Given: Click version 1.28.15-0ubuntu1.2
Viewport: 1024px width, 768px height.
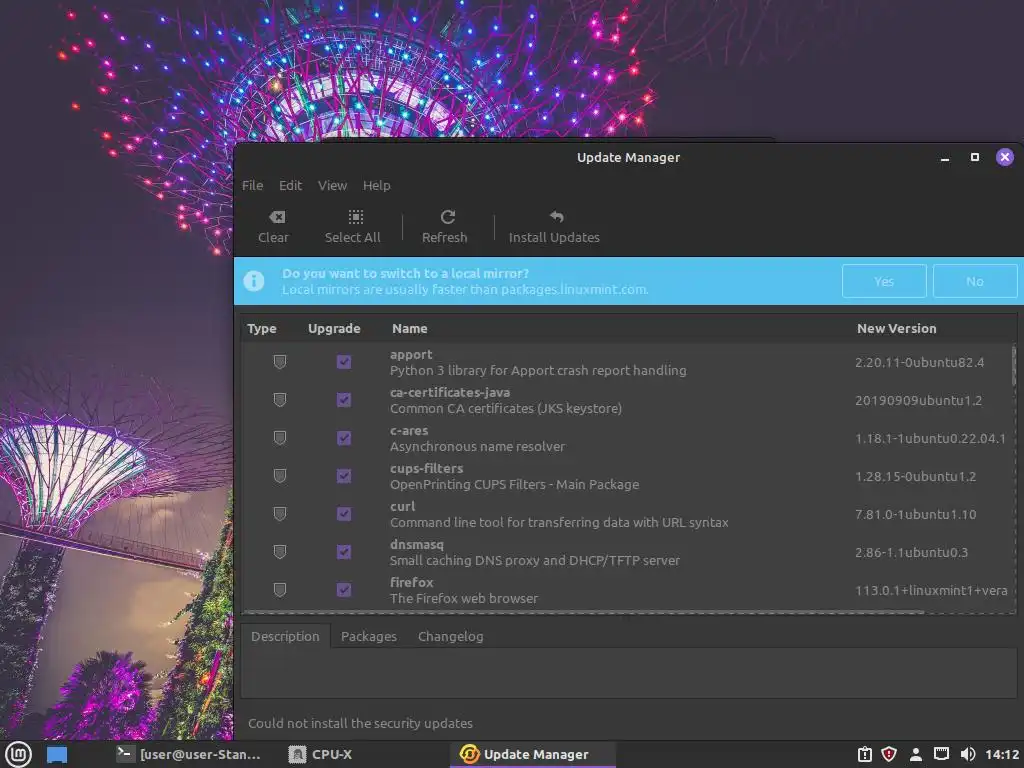Looking at the screenshot, I should (x=916, y=476).
